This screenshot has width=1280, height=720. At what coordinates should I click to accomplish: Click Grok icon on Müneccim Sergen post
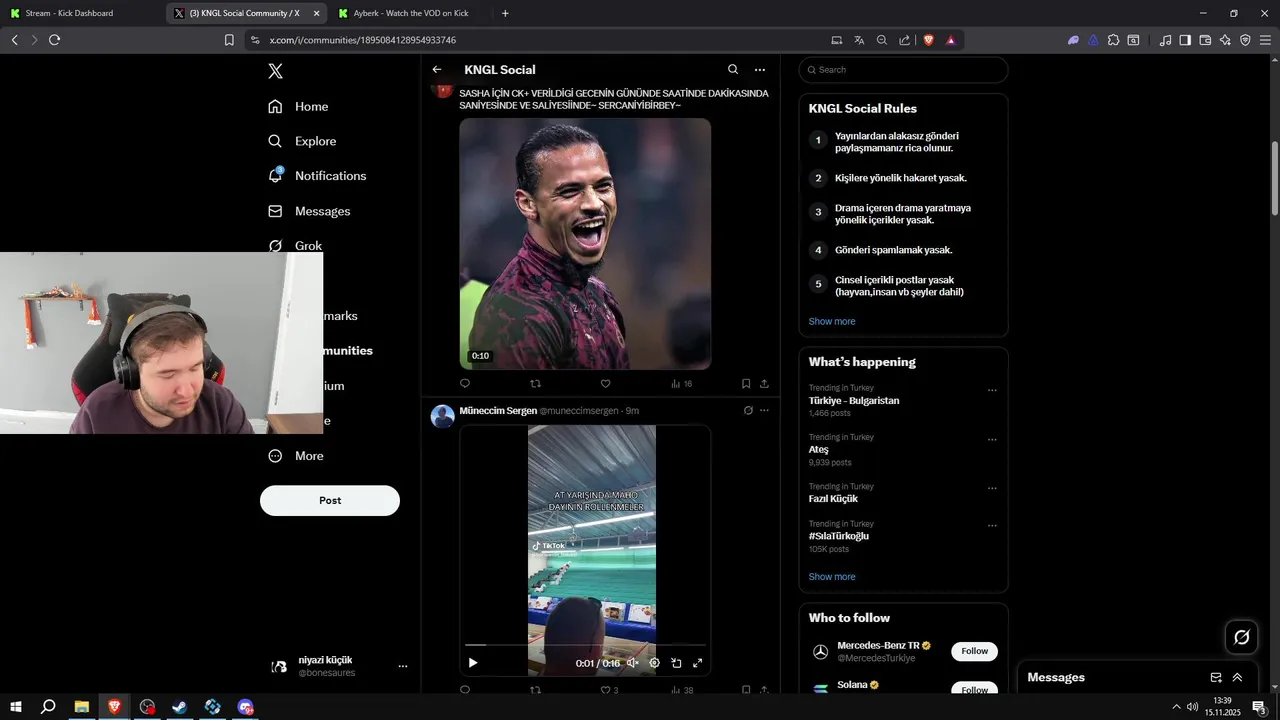tap(748, 410)
